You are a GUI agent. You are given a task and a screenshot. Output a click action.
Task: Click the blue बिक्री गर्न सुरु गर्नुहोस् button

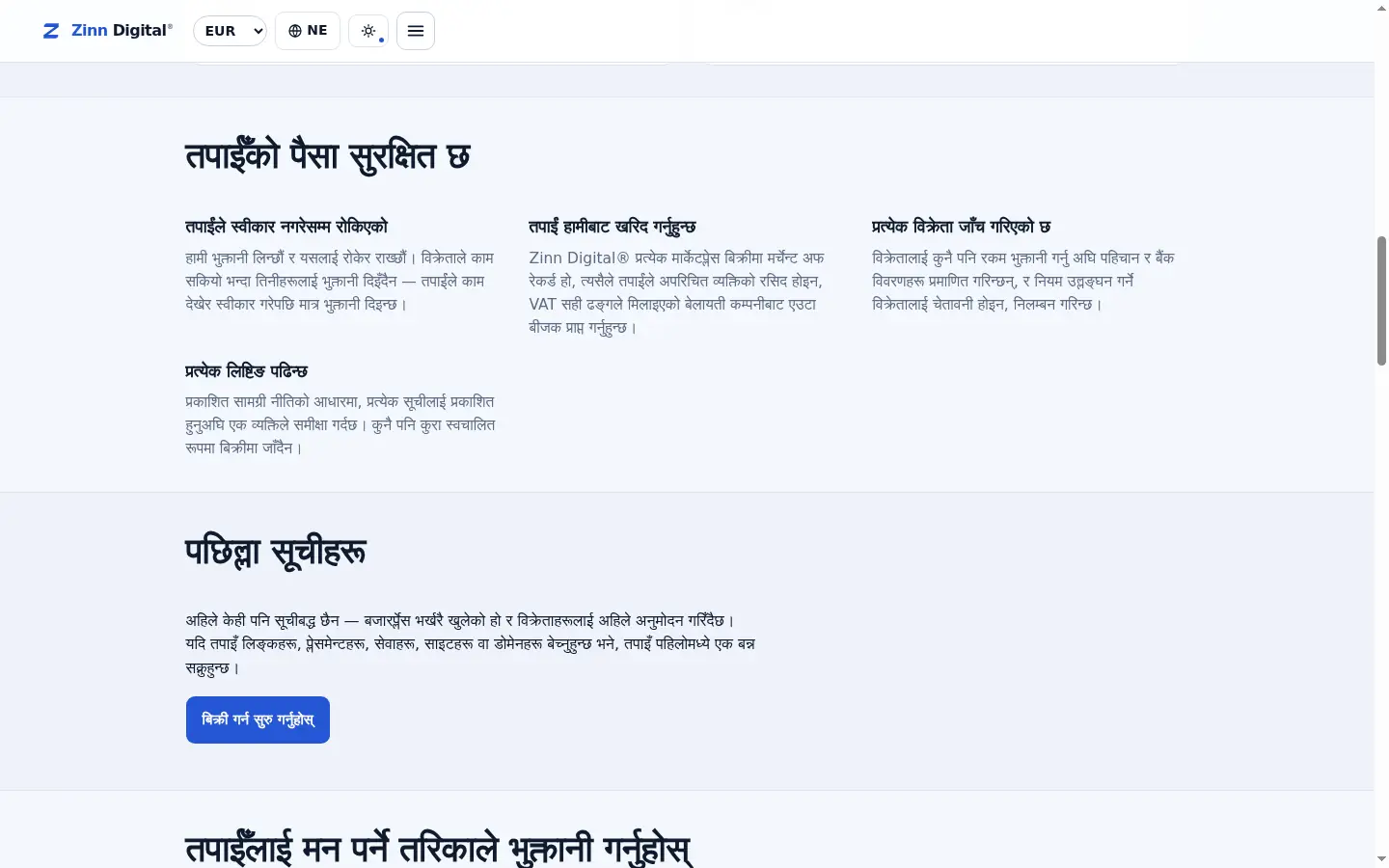click(x=258, y=719)
